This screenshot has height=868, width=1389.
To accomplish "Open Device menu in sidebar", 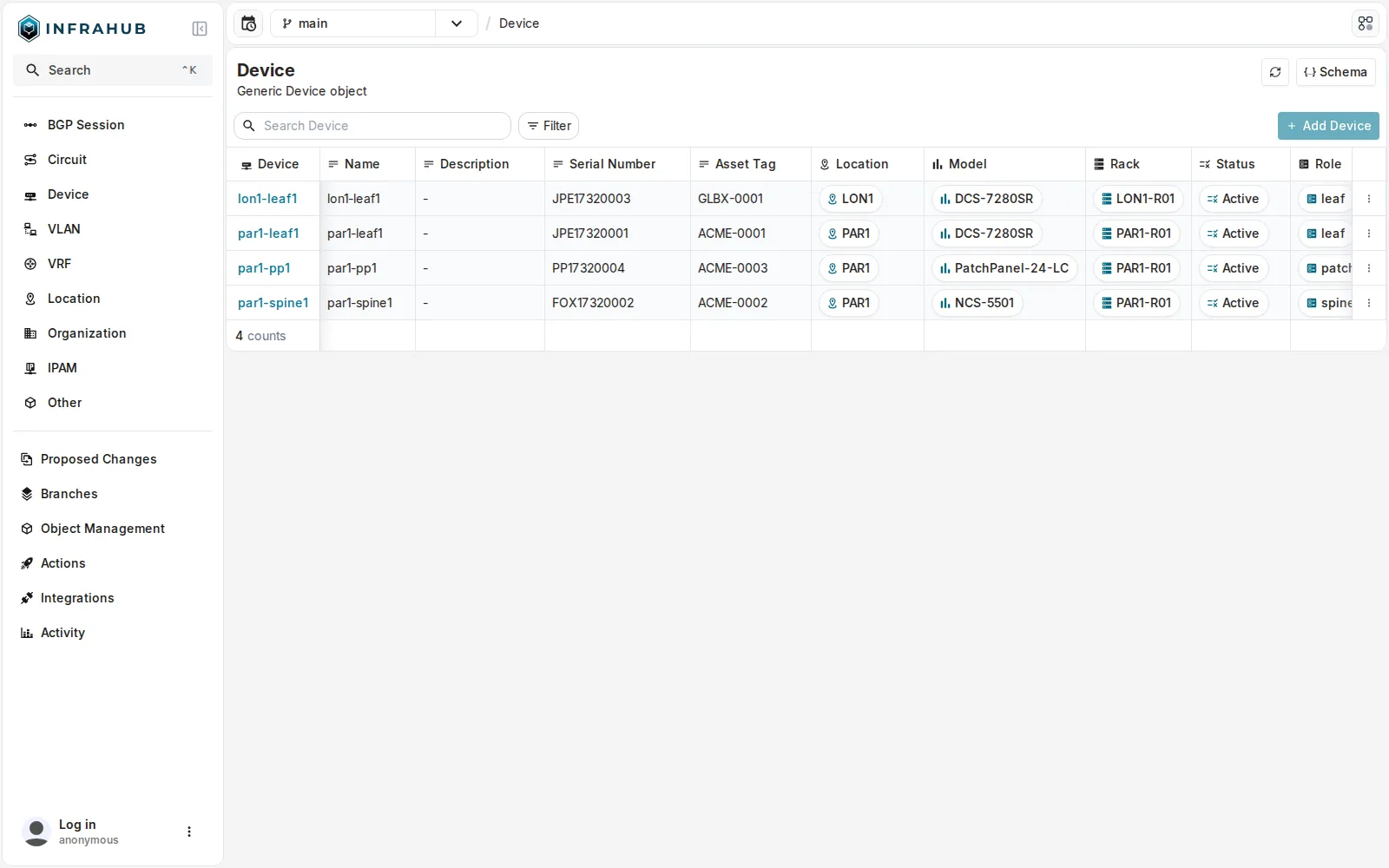I will coord(113,194).
